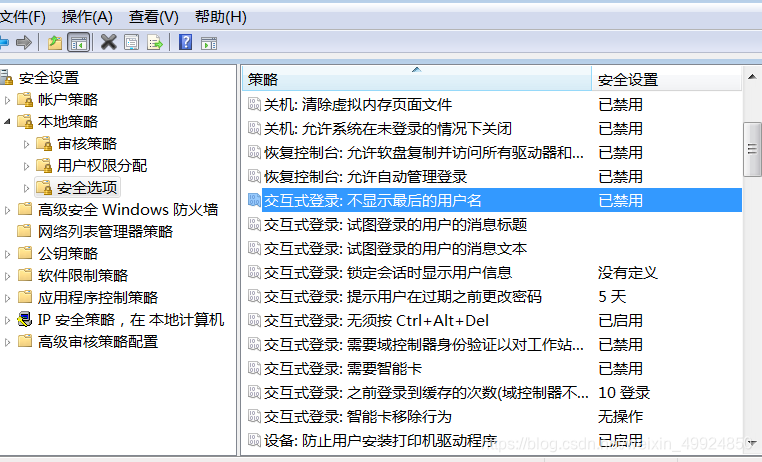The image size is (762, 462).
Task: Click the policy list scroll up arrow
Action: (x=752, y=77)
